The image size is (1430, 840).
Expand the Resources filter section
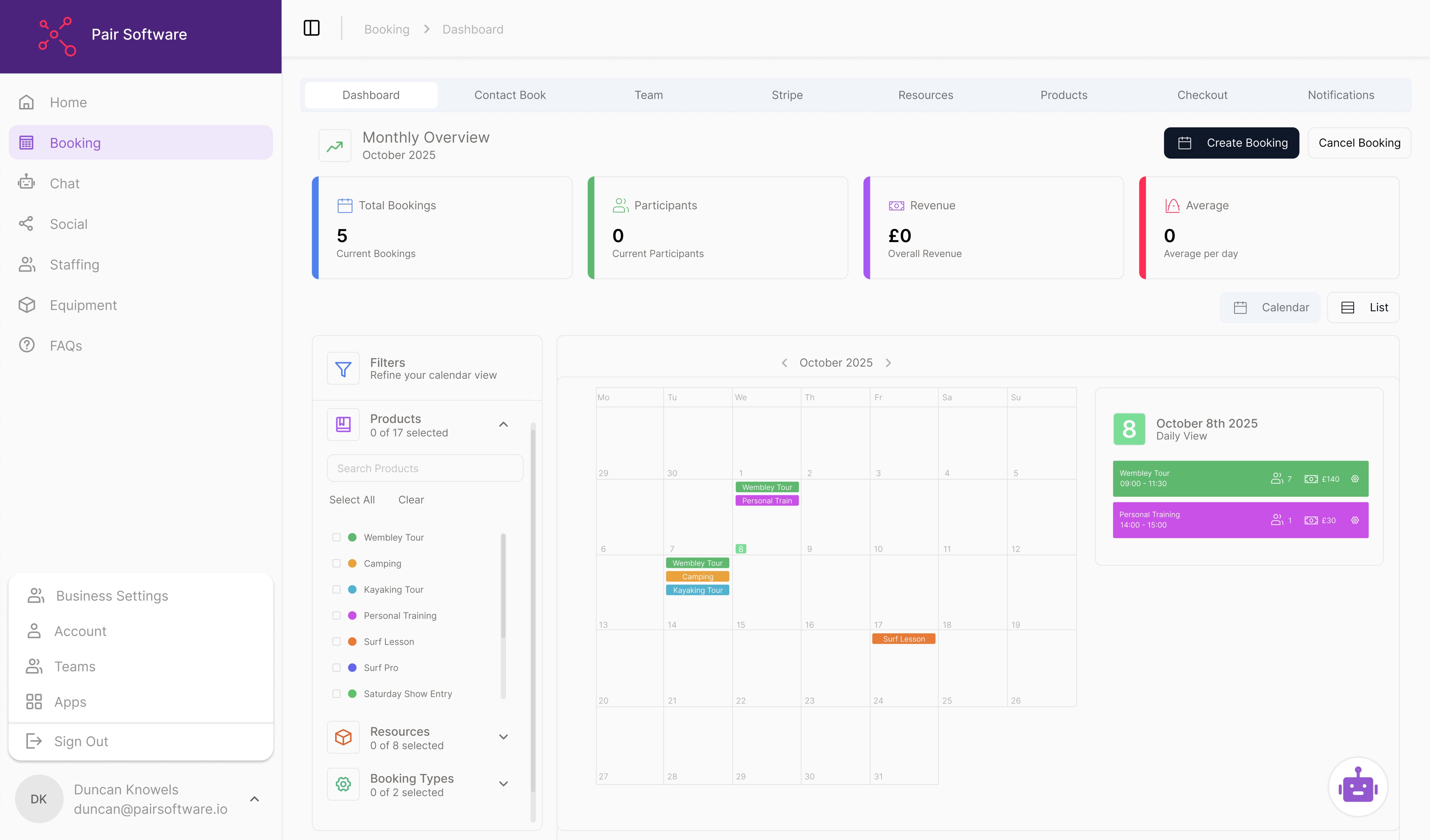503,737
